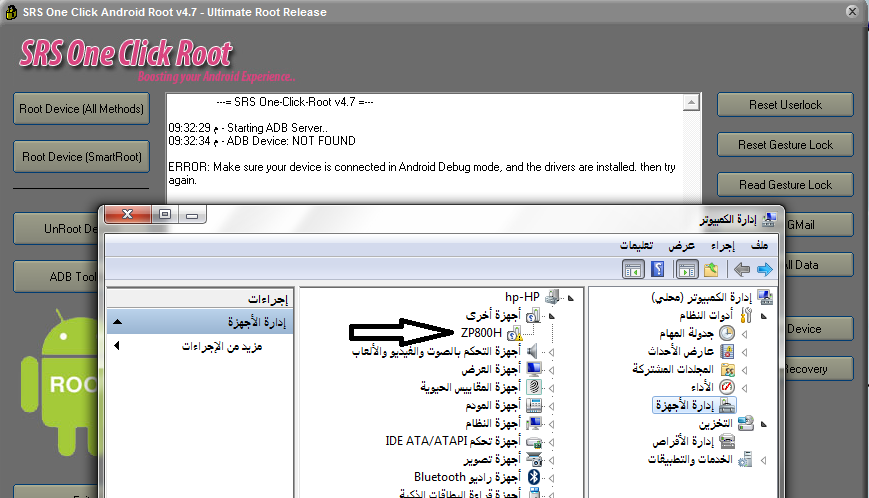Click the speaker icon for sound devices
This screenshot has width=869, height=498.
533,351
